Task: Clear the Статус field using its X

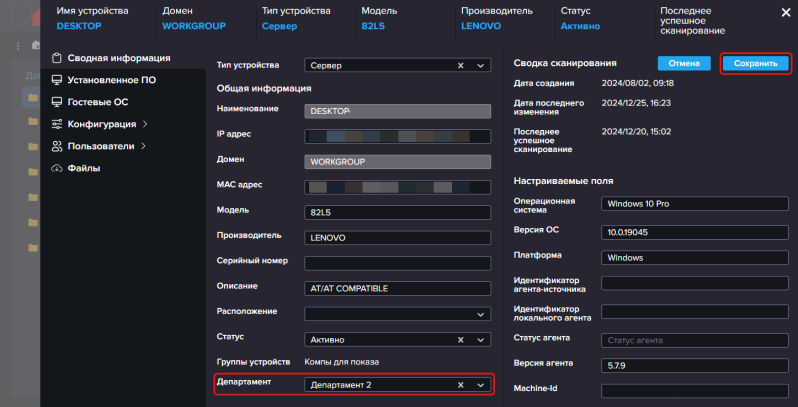Action: coord(461,340)
